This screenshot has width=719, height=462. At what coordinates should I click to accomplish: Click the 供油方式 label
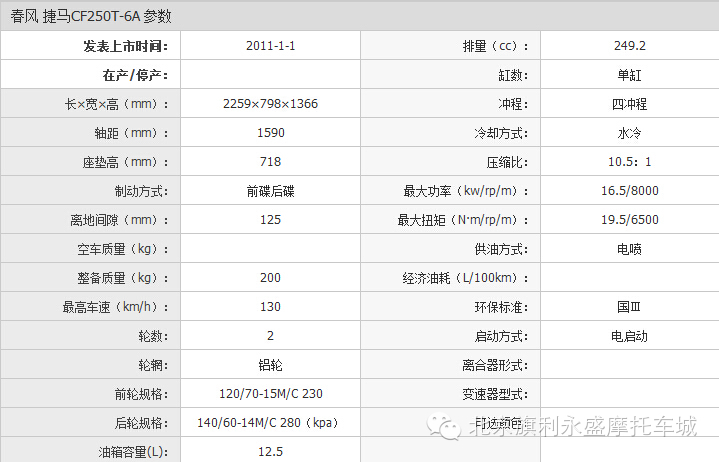[x=501, y=249]
